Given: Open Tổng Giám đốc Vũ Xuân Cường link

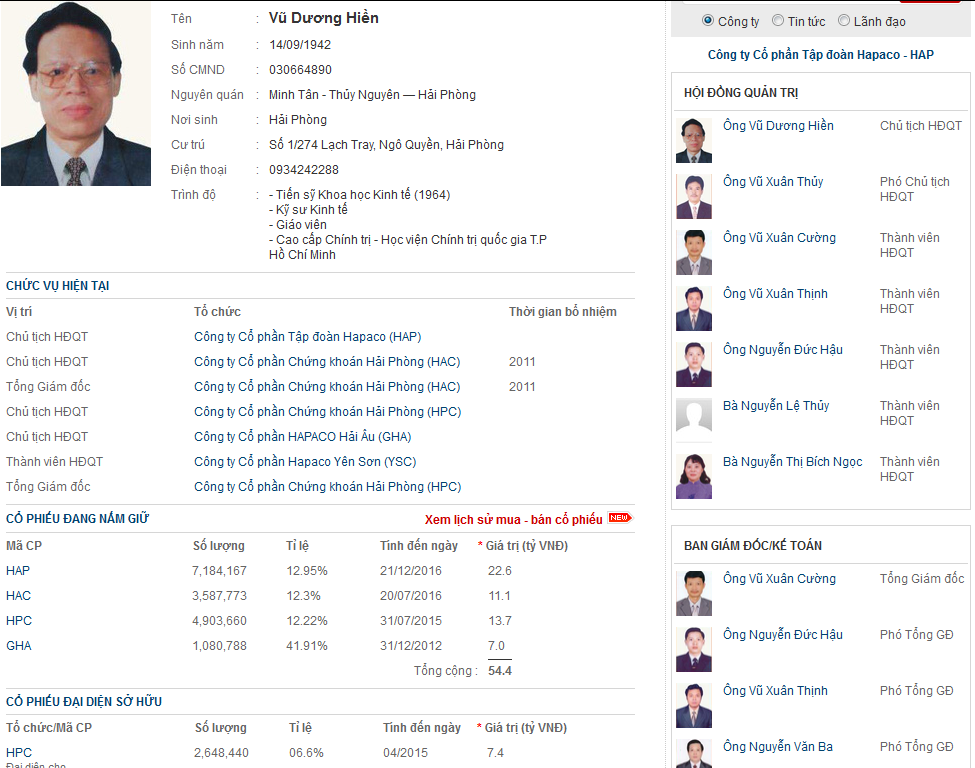Looking at the screenshot, I should click(x=779, y=578).
